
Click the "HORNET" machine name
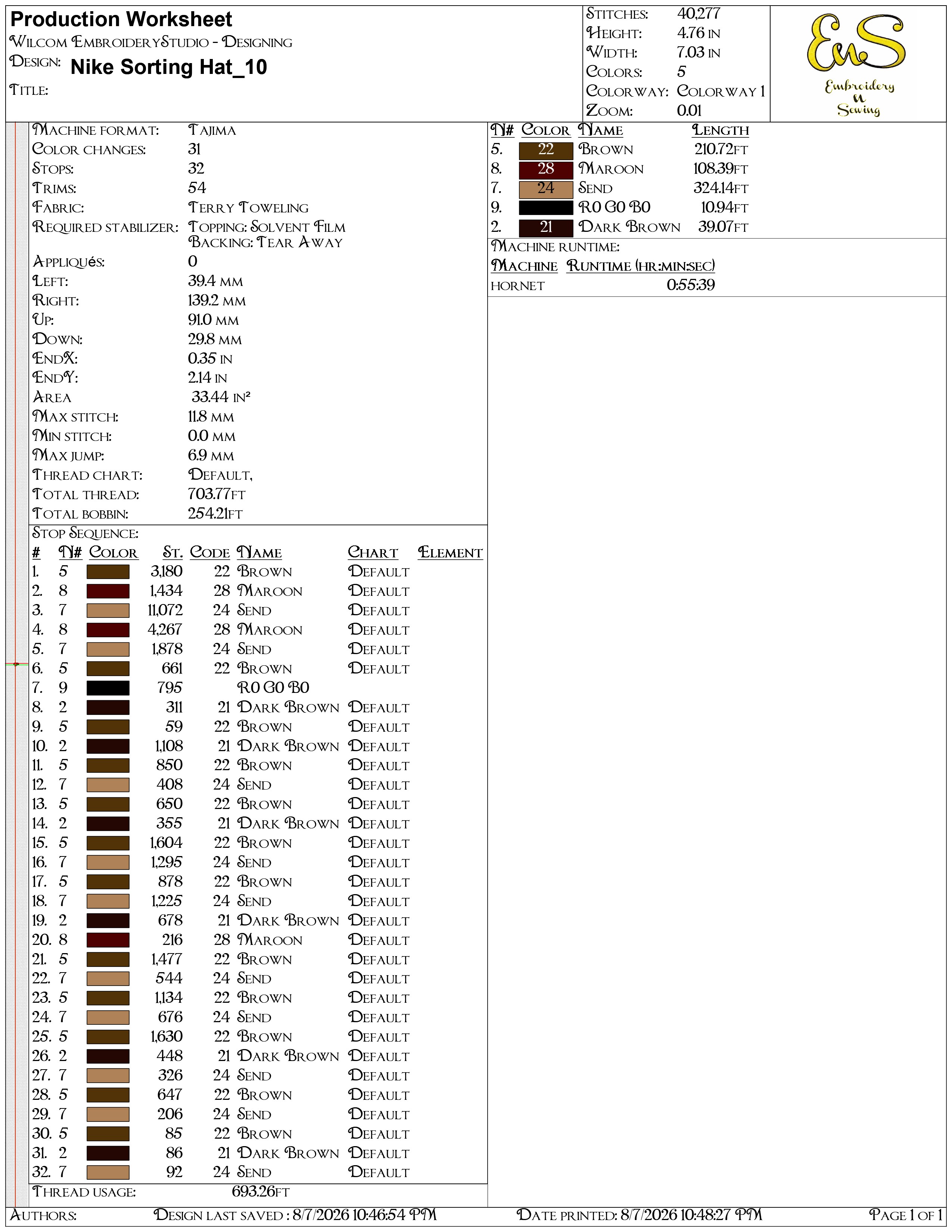(x=517, y=286)
